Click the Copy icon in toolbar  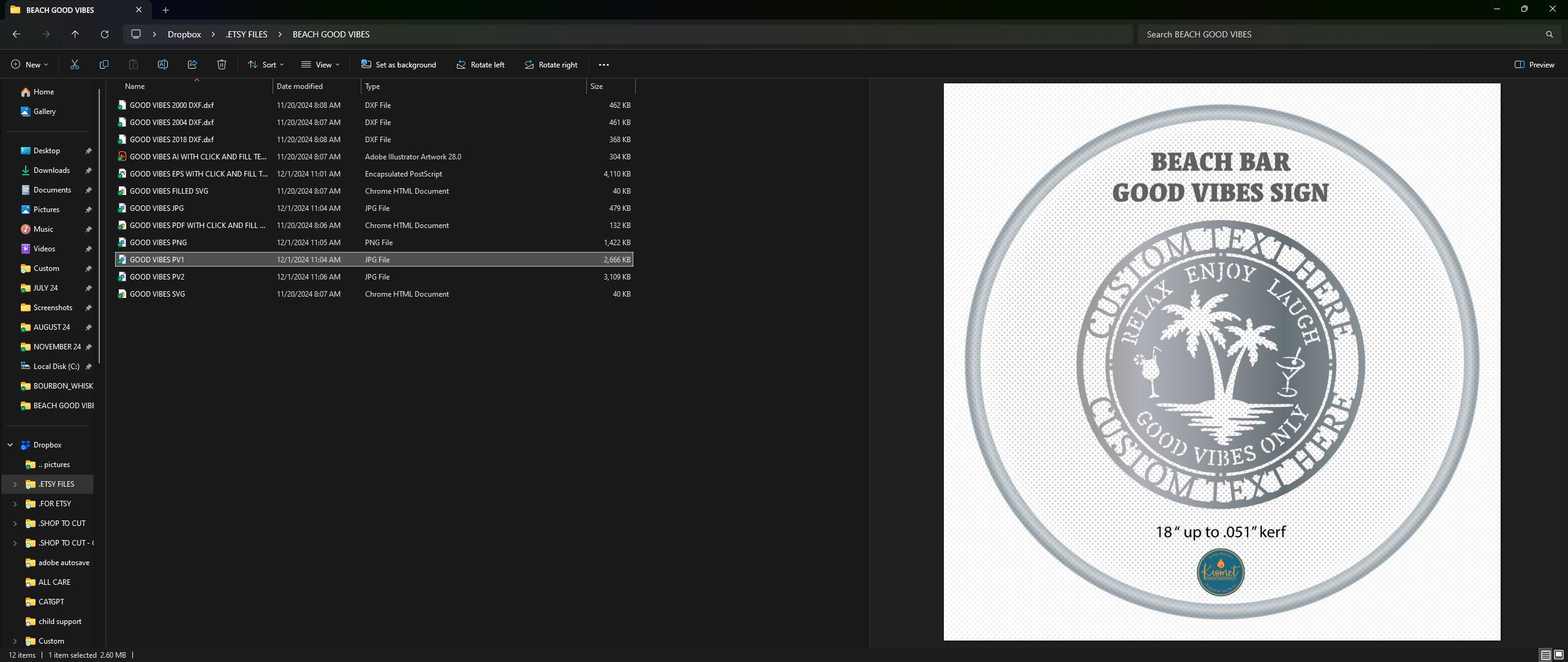tap(104, 64)
